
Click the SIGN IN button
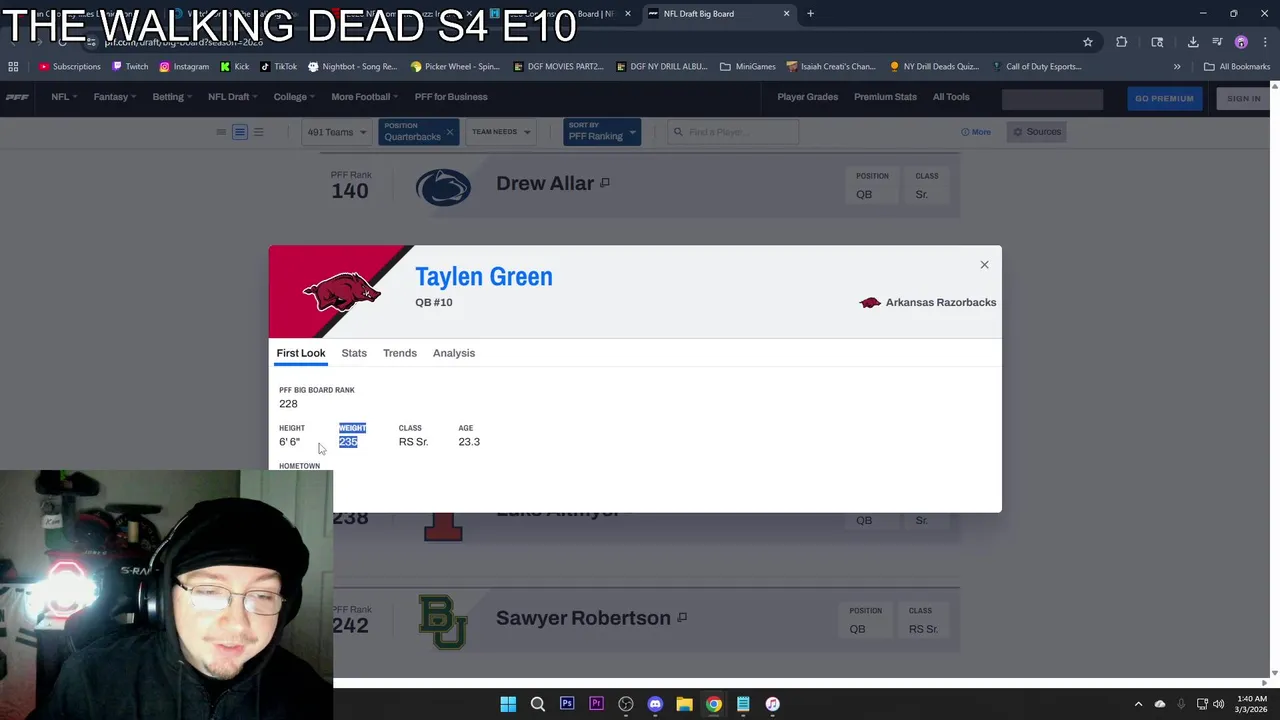(x=1244, y=98)
